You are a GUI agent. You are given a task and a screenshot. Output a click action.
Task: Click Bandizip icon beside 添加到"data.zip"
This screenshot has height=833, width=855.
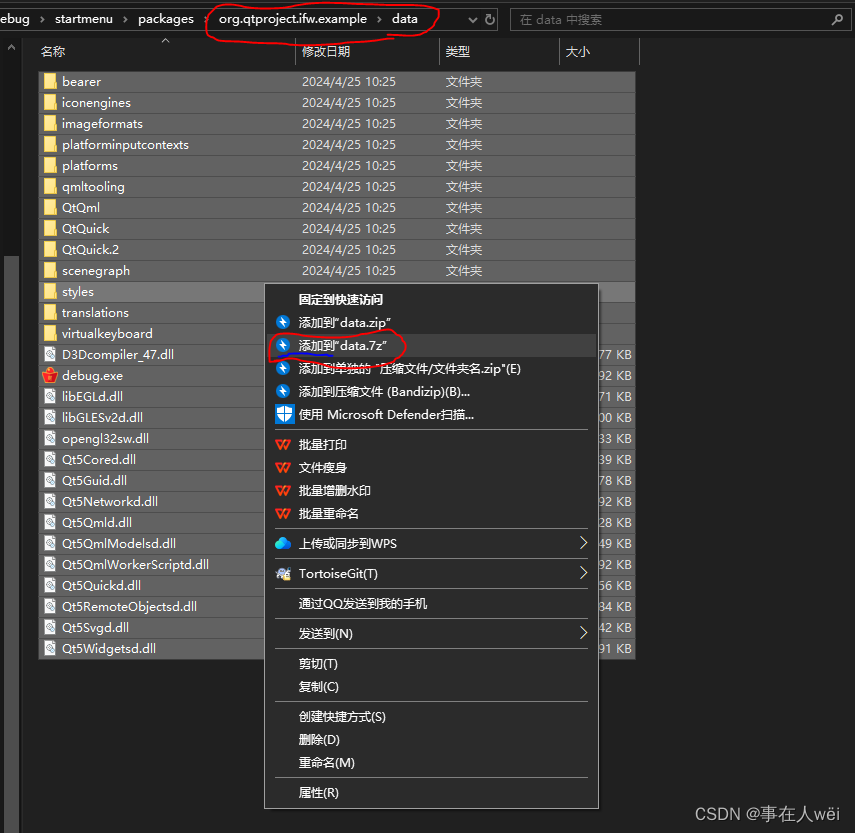click(x=283, y=322)
